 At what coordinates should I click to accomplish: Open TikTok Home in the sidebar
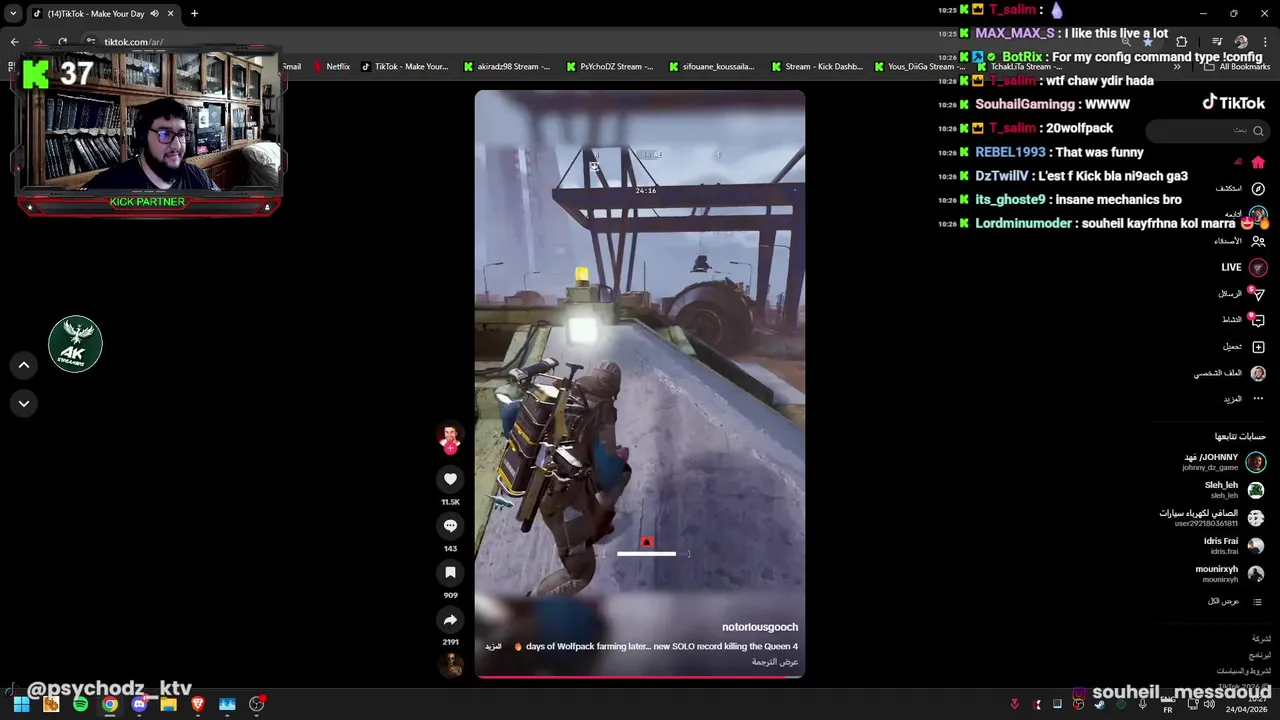point(1258,162)
